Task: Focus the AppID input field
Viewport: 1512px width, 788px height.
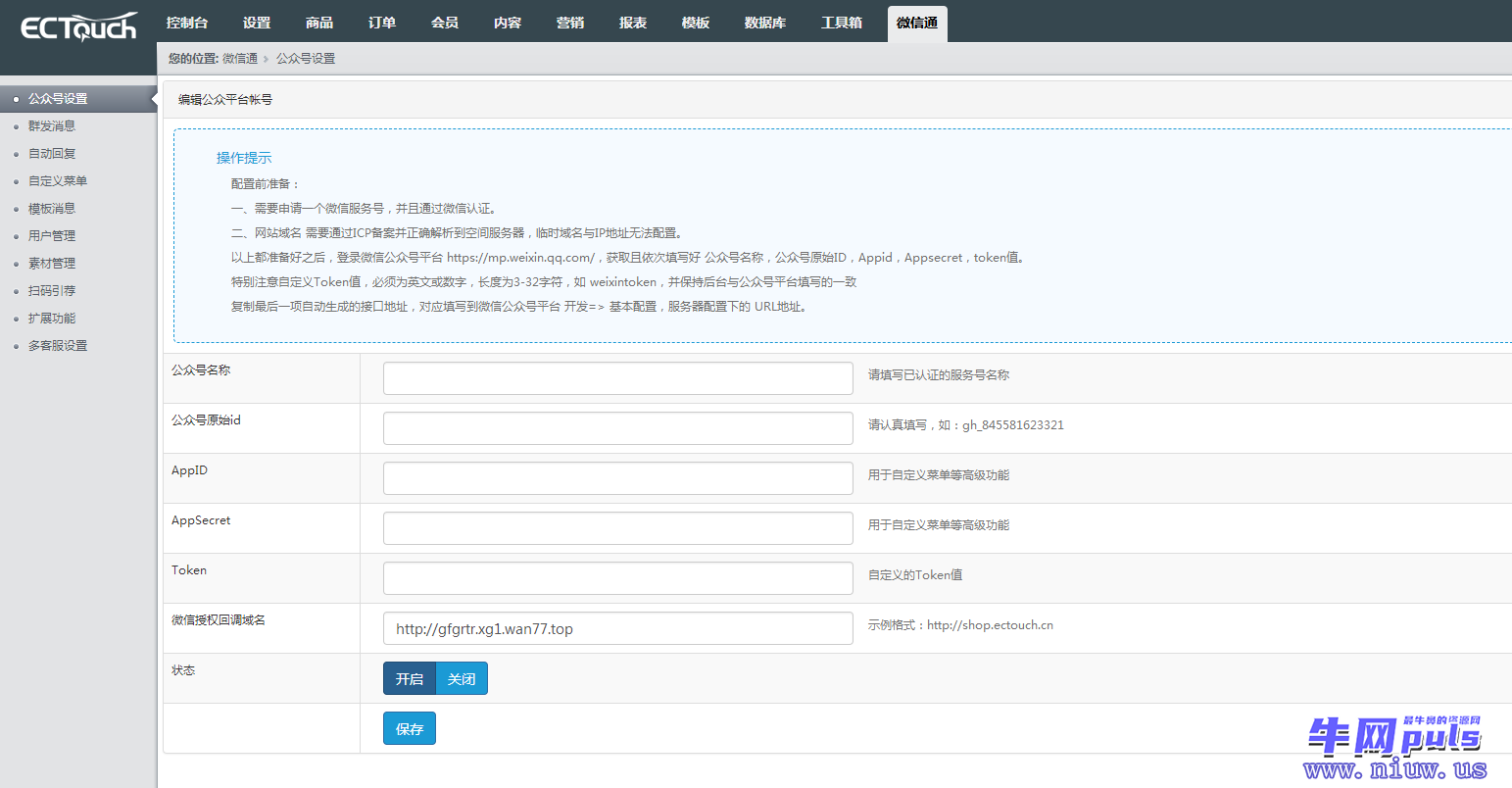Action: 618,478
